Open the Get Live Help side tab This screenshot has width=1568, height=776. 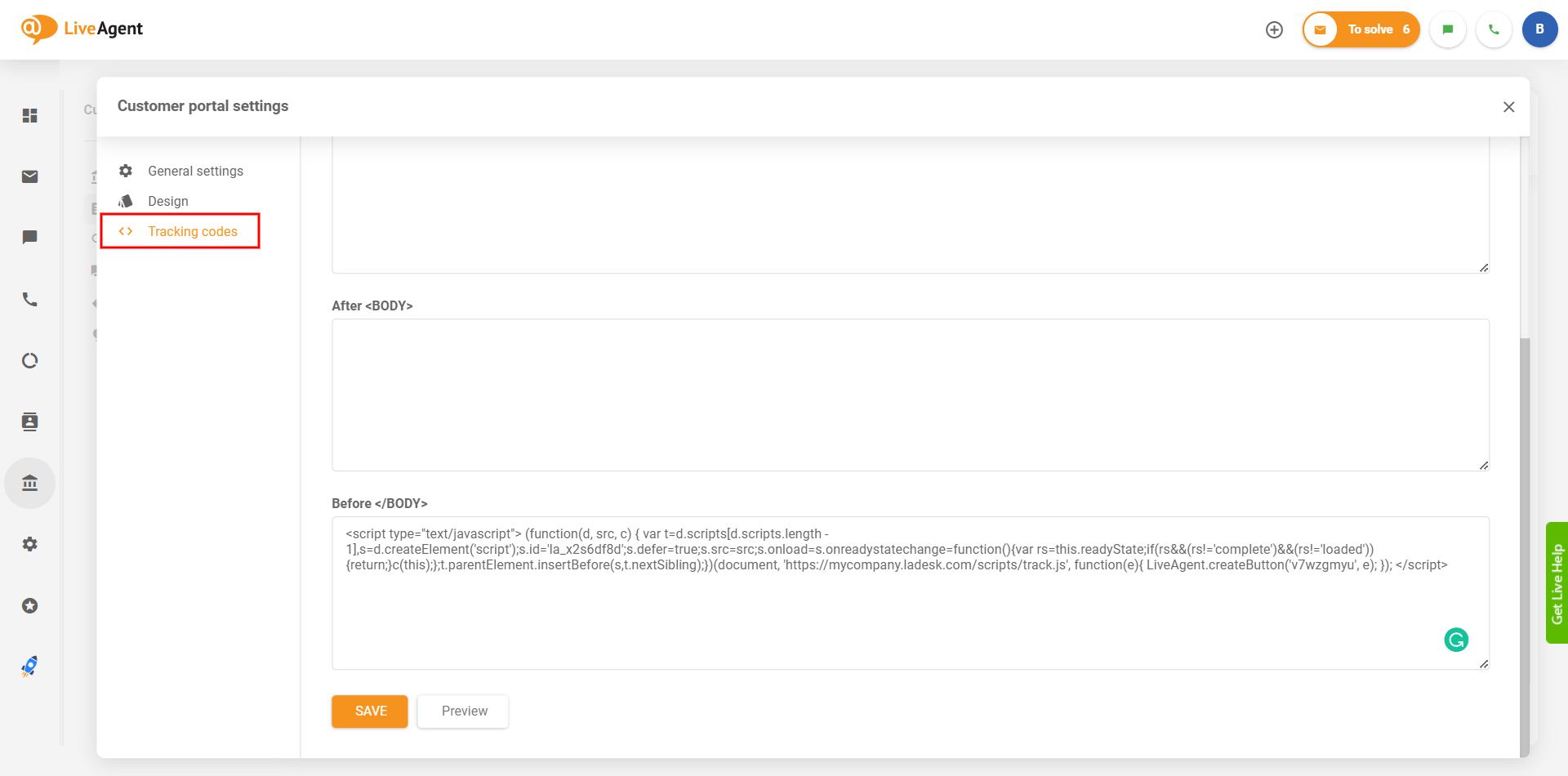tap(1557, 583)
